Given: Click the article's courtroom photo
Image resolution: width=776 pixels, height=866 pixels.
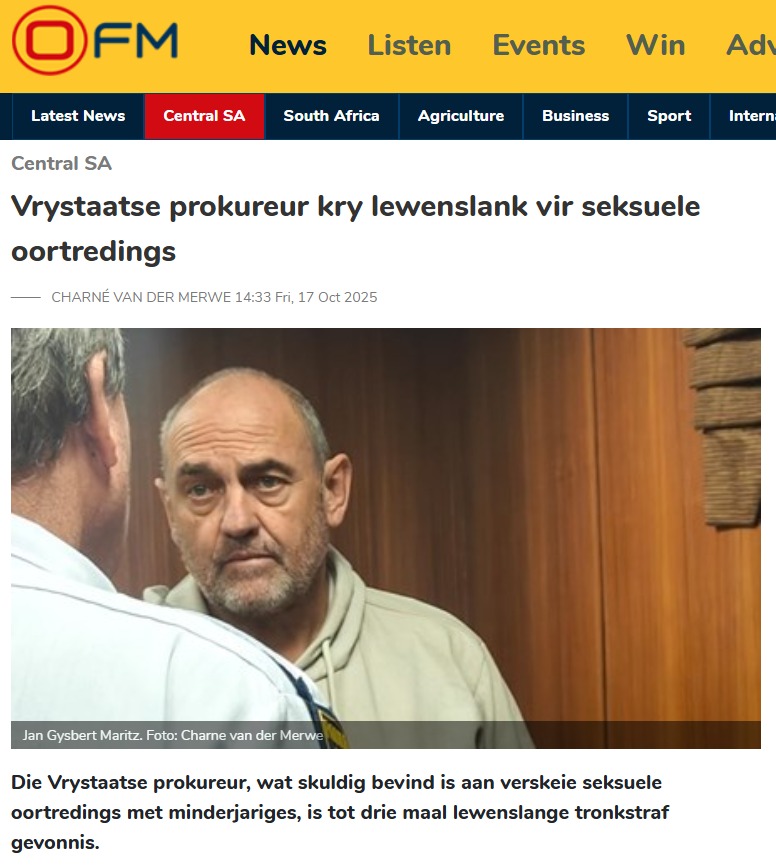Looking at the screenshot, I should click(x=386, y=538).
